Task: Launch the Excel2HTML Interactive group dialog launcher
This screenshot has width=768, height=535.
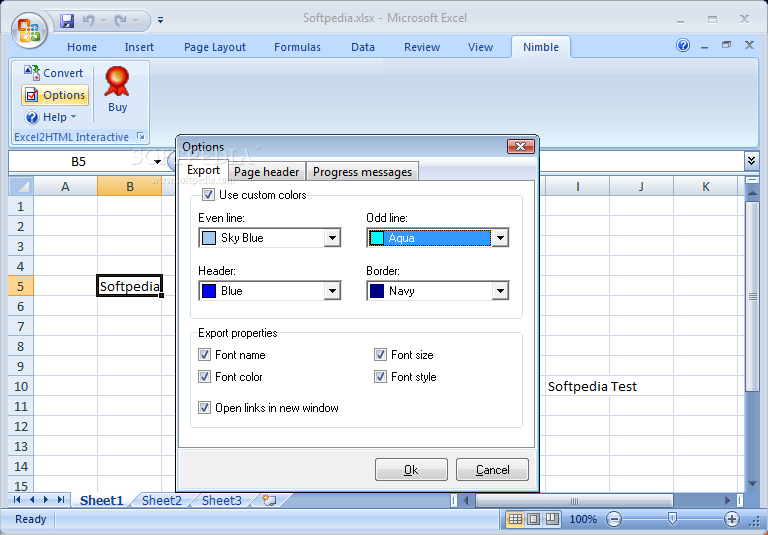Action: [x=141, y=136]
